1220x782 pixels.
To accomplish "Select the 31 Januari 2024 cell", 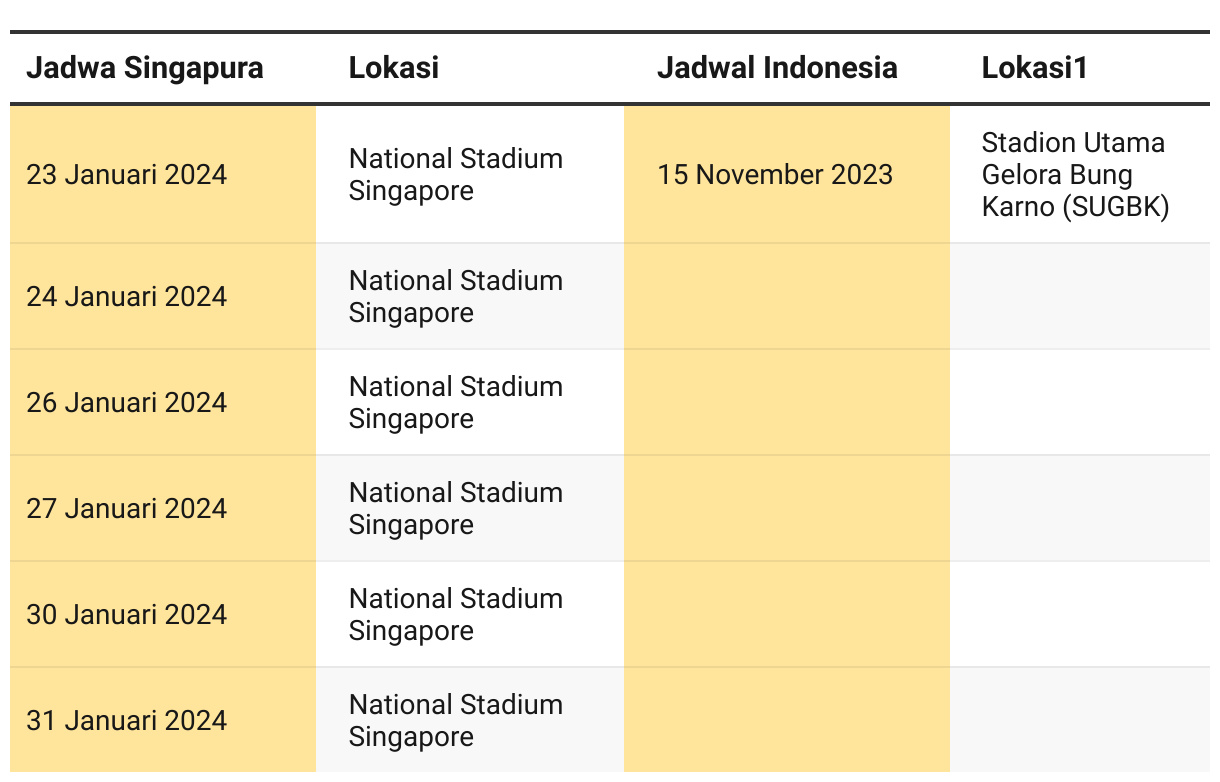I will pos(163,720).
